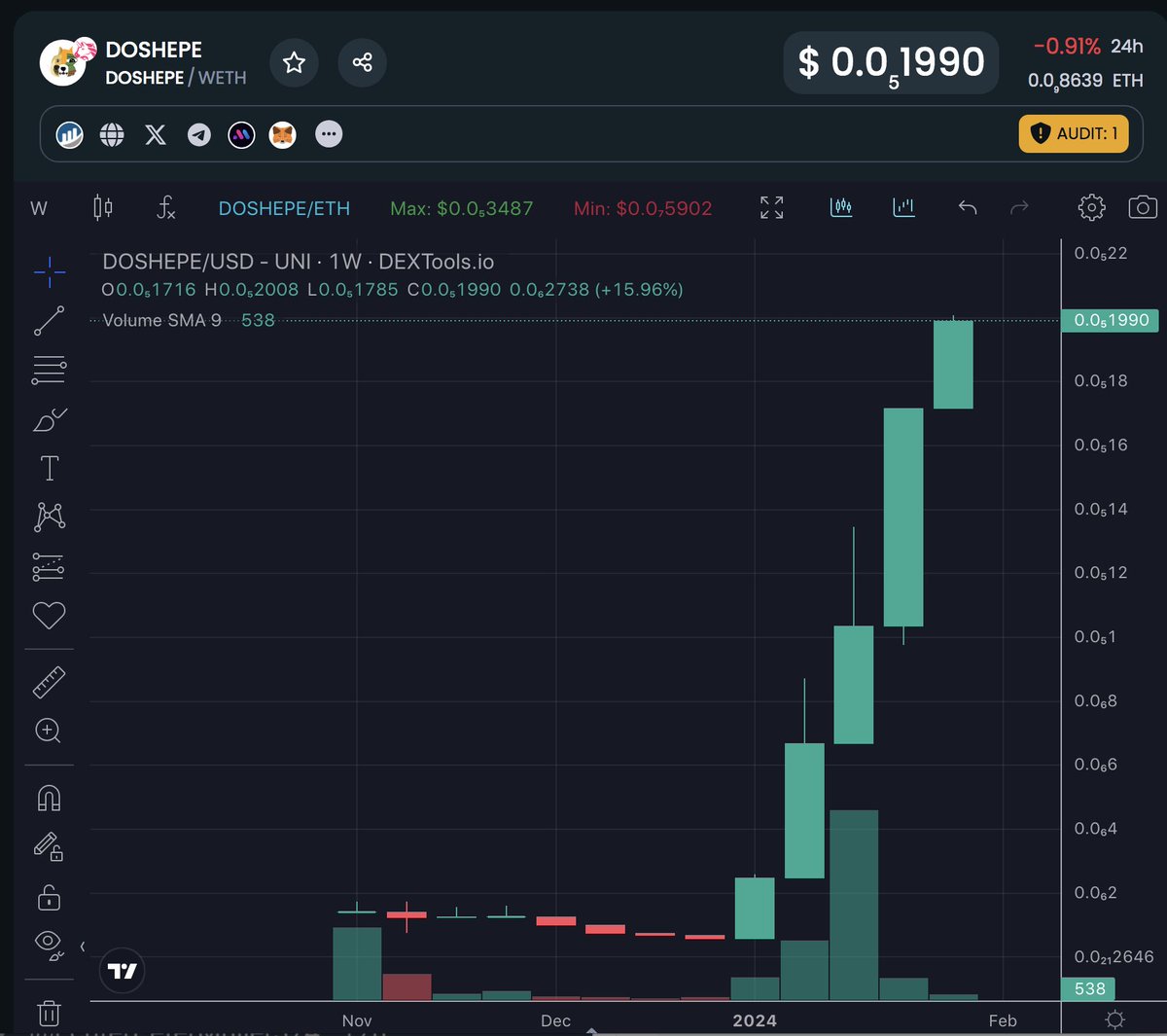The image size is (1167, 1036).
Task: Click the Nov time axis label
Action: click(x=357, y=1020)
